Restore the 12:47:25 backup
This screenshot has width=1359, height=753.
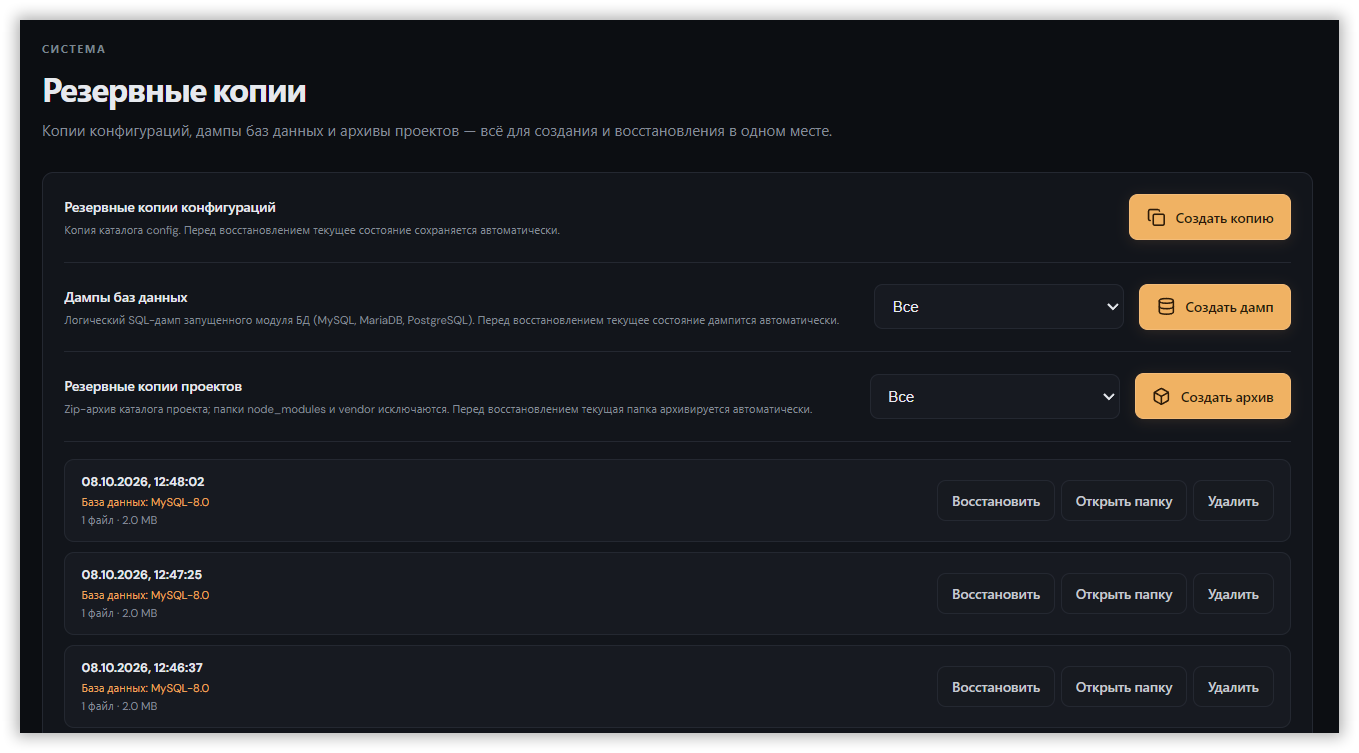tap(996, 594)
